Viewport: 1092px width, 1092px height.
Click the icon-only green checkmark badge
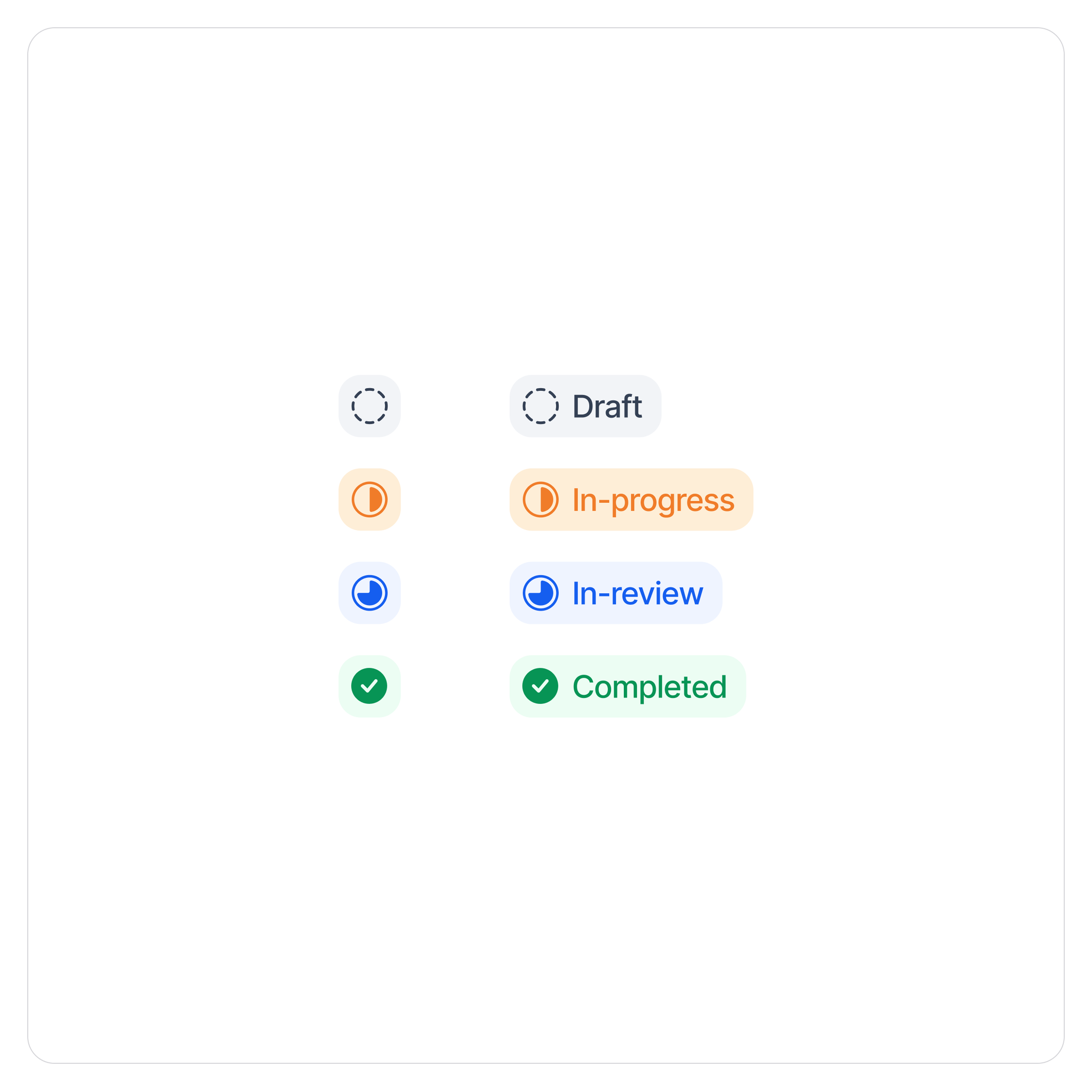(369, 686)
